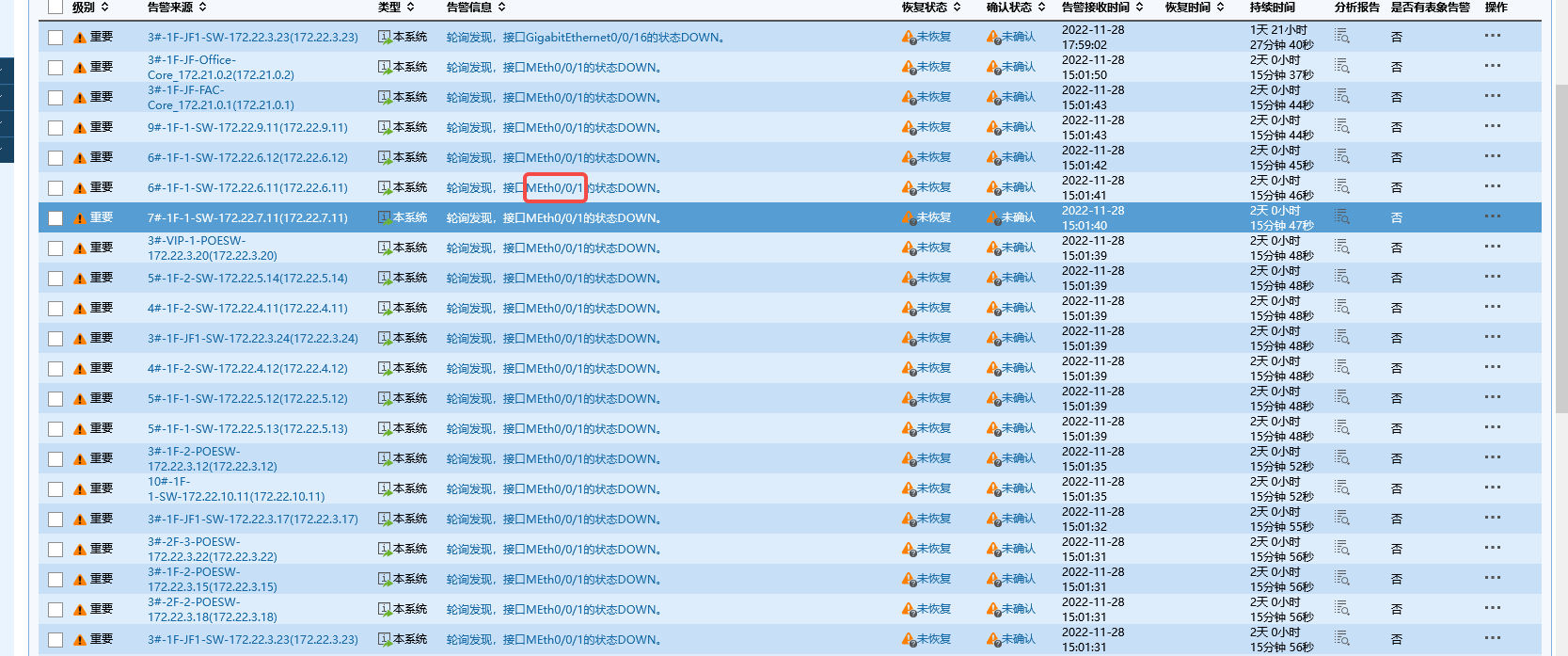
Task: Sort by 类型 column arrows
Action: coord(410,7)
